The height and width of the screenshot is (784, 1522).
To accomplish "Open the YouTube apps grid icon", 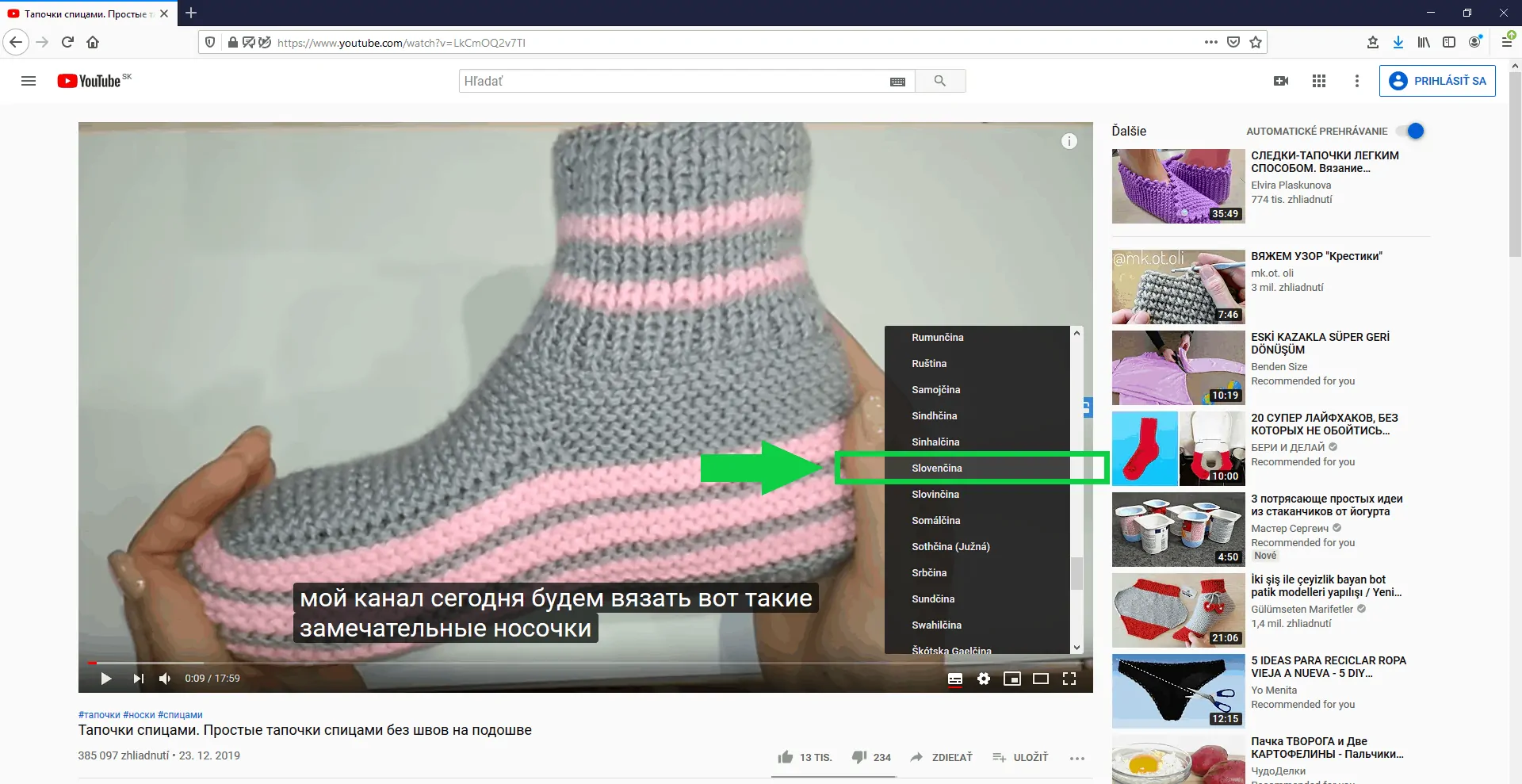I will pos(1319,81).
